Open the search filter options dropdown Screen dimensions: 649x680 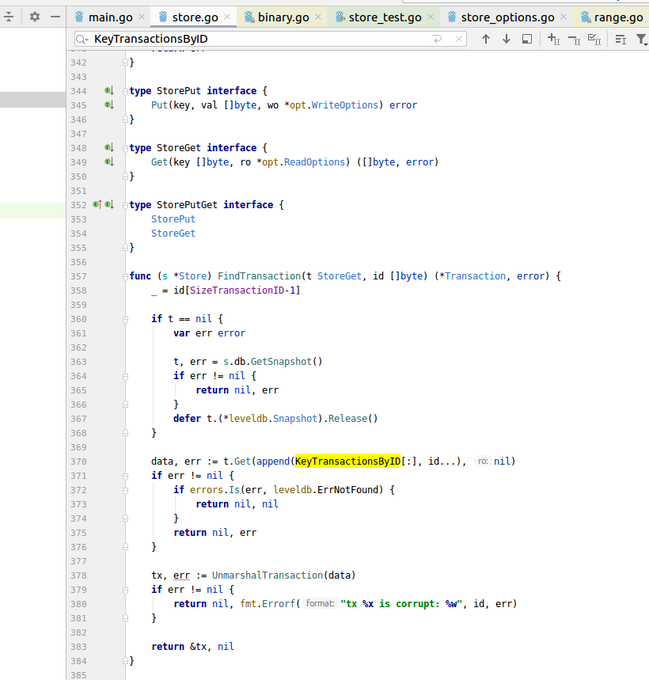coord(642,39)
